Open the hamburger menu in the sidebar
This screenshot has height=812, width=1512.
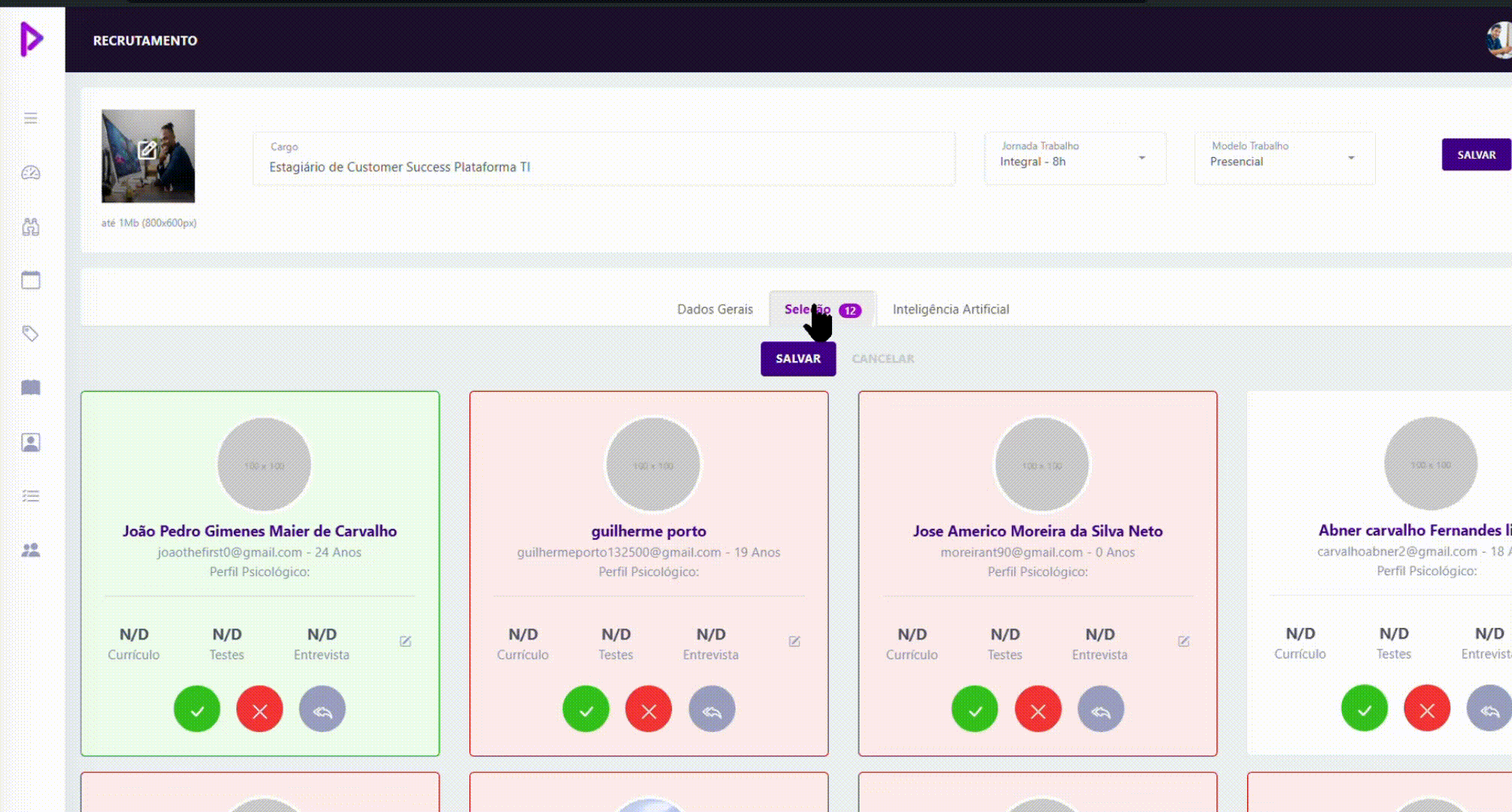click(x=31, y=118)
